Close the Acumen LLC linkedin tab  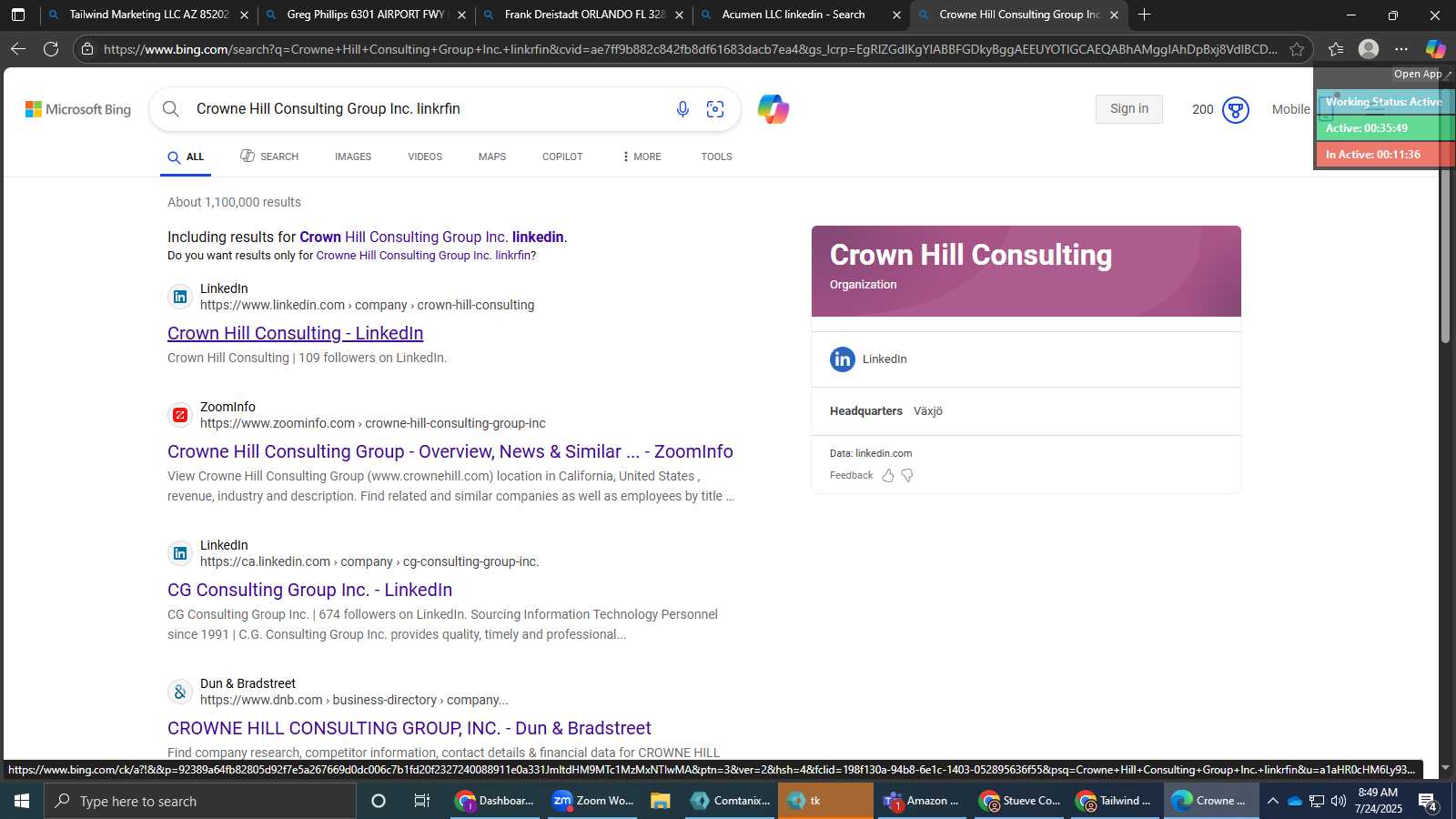(896, 15)
